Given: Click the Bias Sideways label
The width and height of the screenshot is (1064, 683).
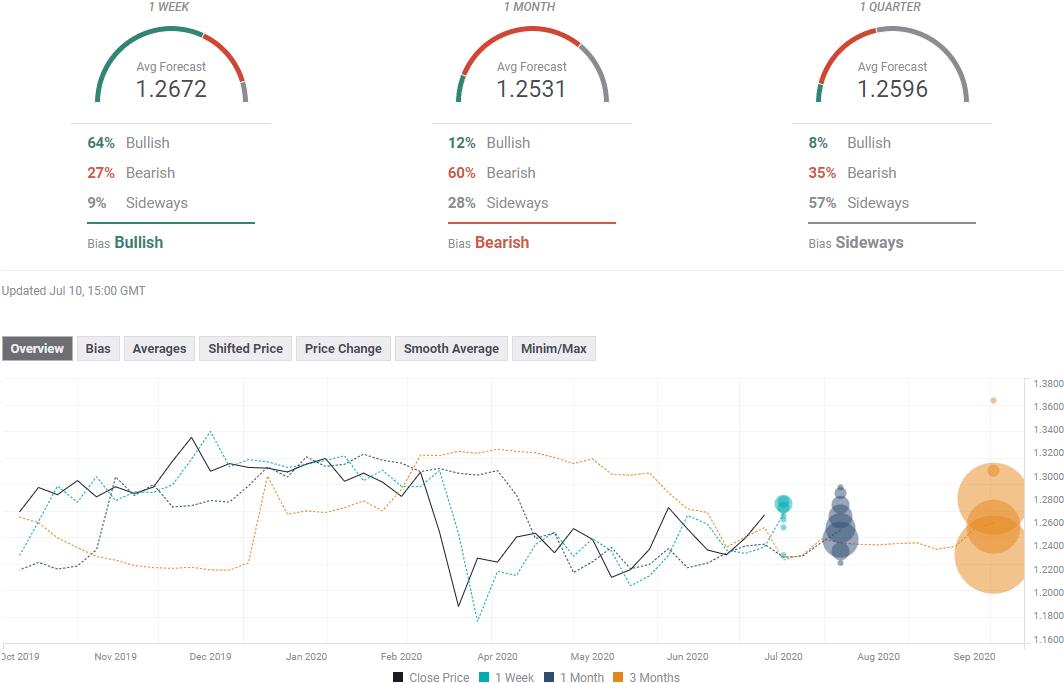Looking at the screenshot, I should coord(856,243).
